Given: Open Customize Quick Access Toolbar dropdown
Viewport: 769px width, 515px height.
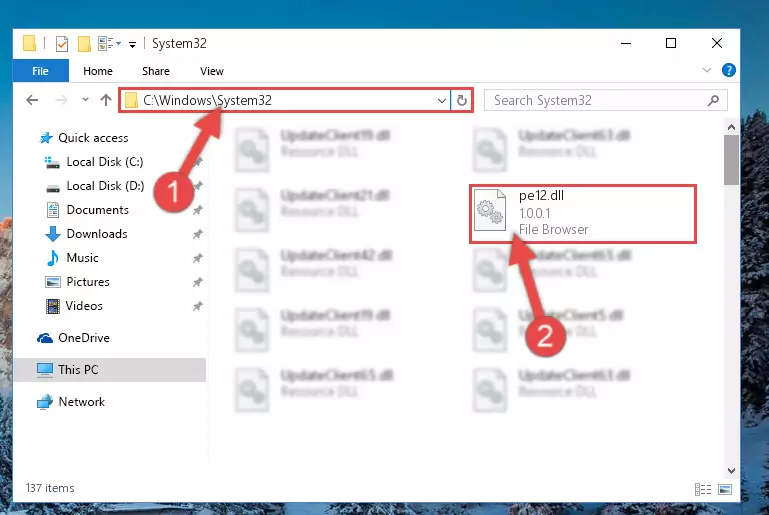Looking at the screenshot, I should 132,45.
